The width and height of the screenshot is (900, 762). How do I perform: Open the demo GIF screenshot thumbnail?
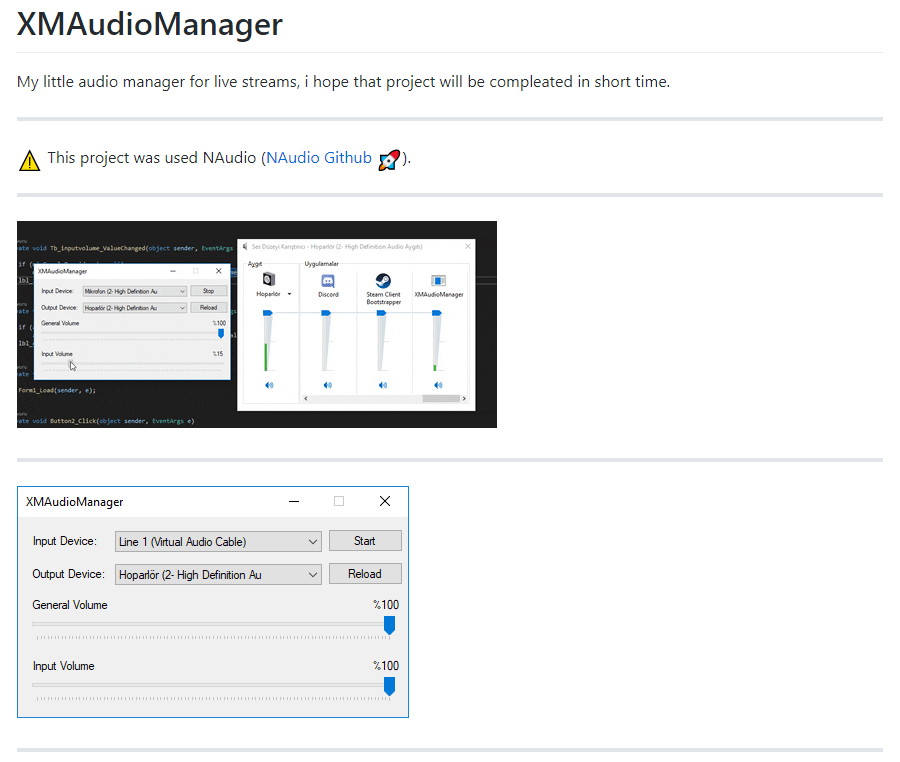(257, 324)
